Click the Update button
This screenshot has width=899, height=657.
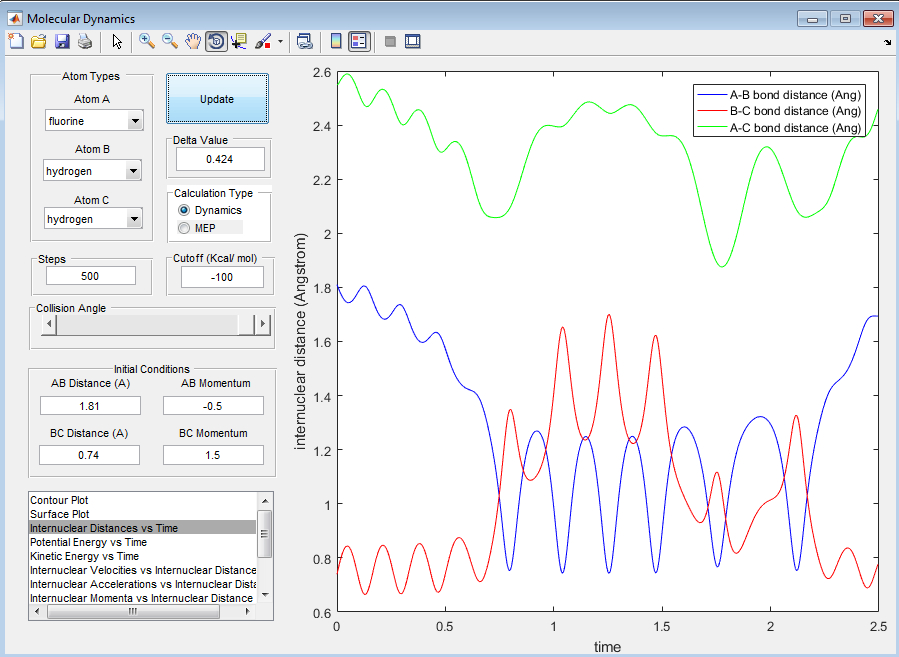pyautogui.click(x=217, y=99)
